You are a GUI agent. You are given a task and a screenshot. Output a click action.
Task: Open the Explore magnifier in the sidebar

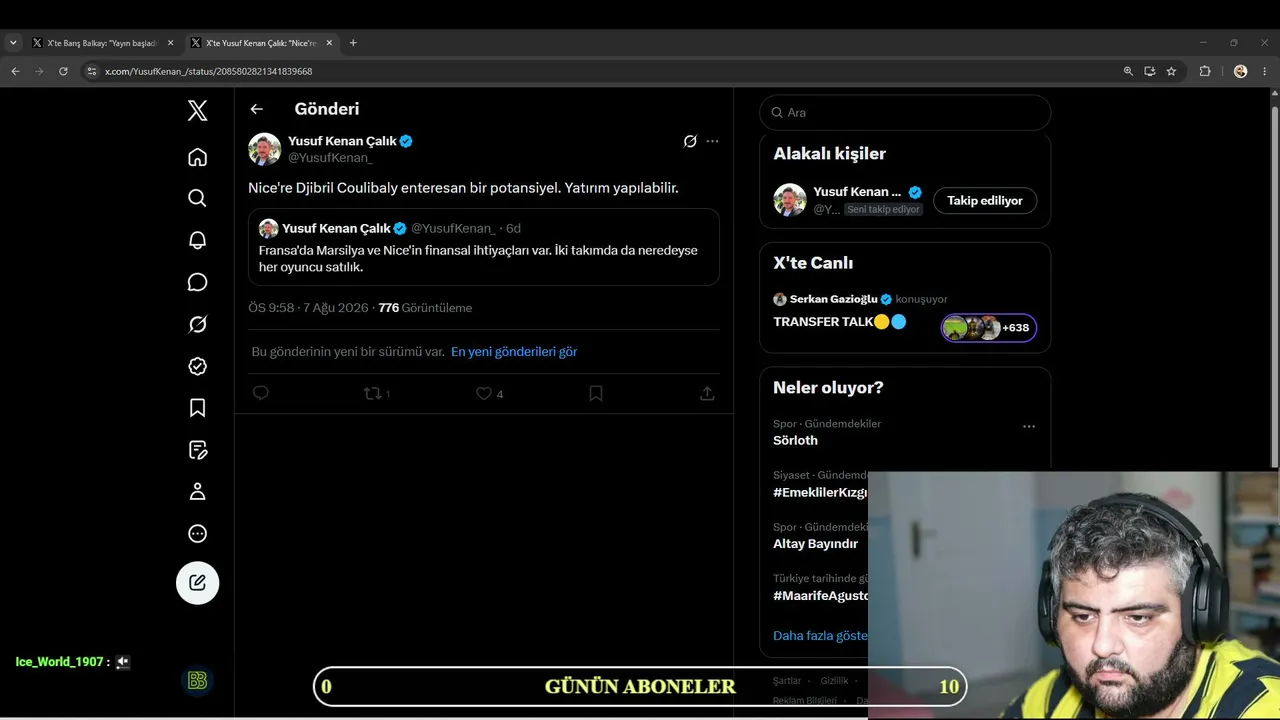tap(198, 198)
